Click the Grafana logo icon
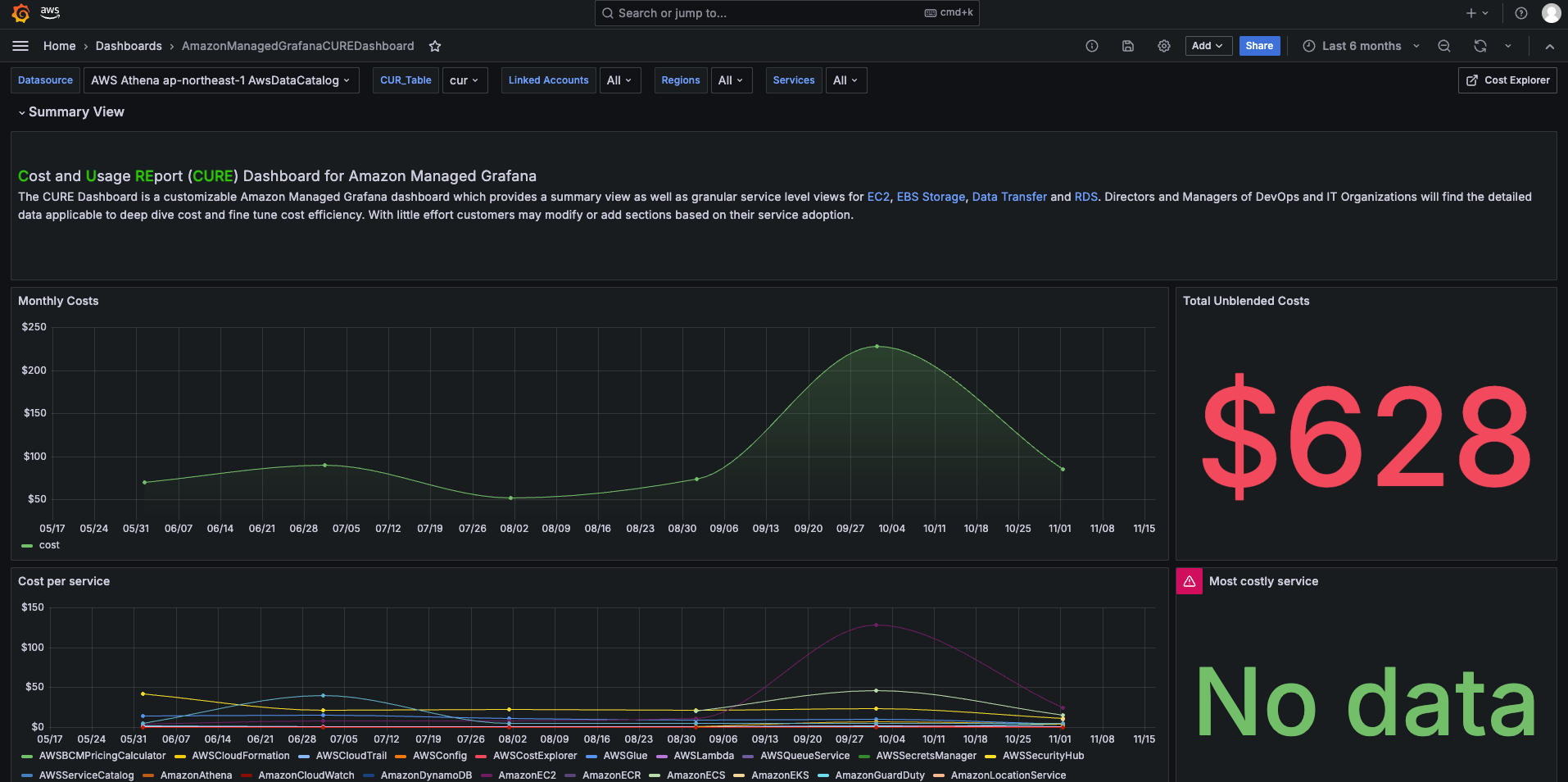The width and height of the screenshot is (1568, 782). click(x=20, y=13)
